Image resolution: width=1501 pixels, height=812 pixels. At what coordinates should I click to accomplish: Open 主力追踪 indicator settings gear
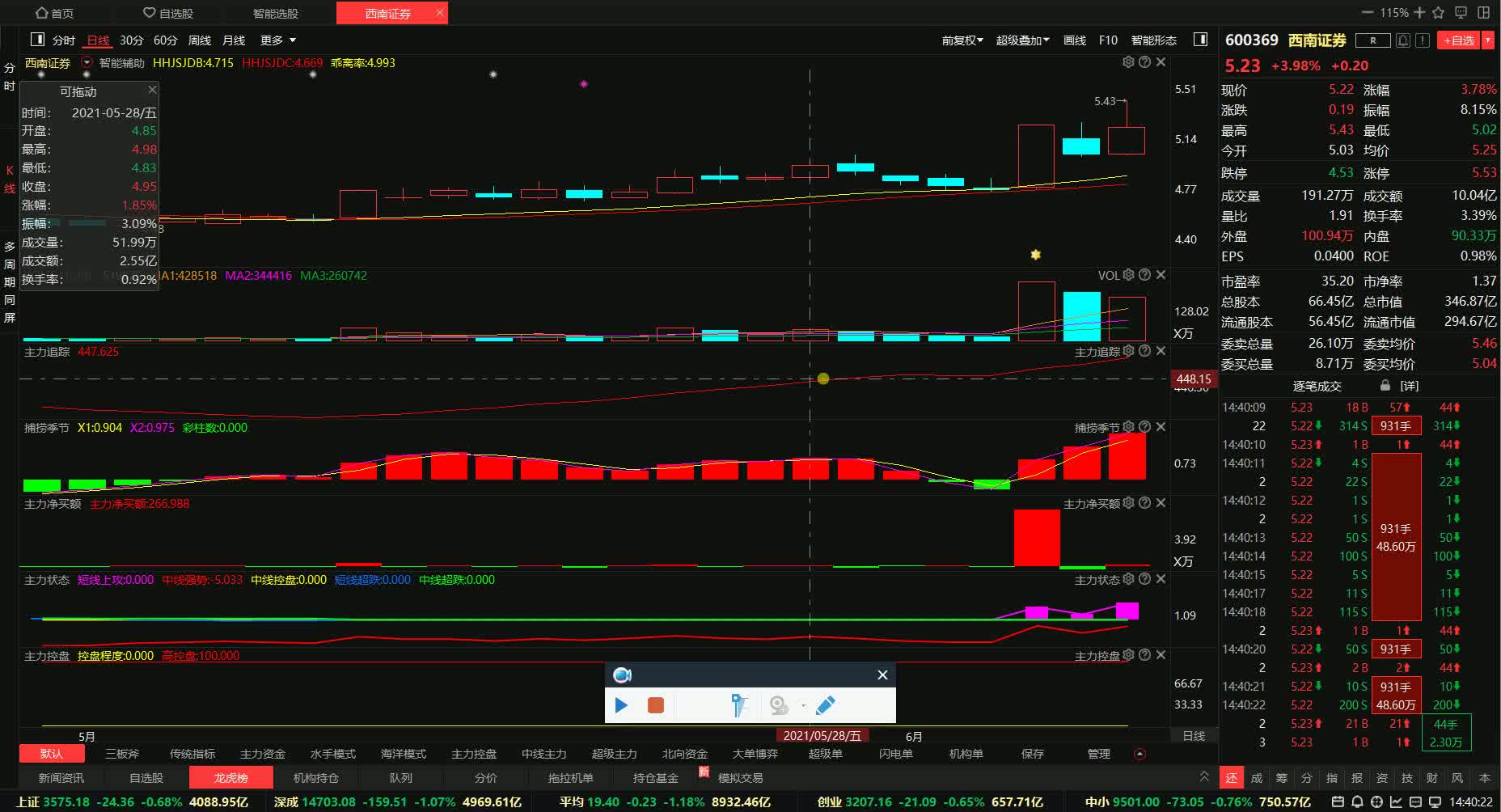point(1128,351)
